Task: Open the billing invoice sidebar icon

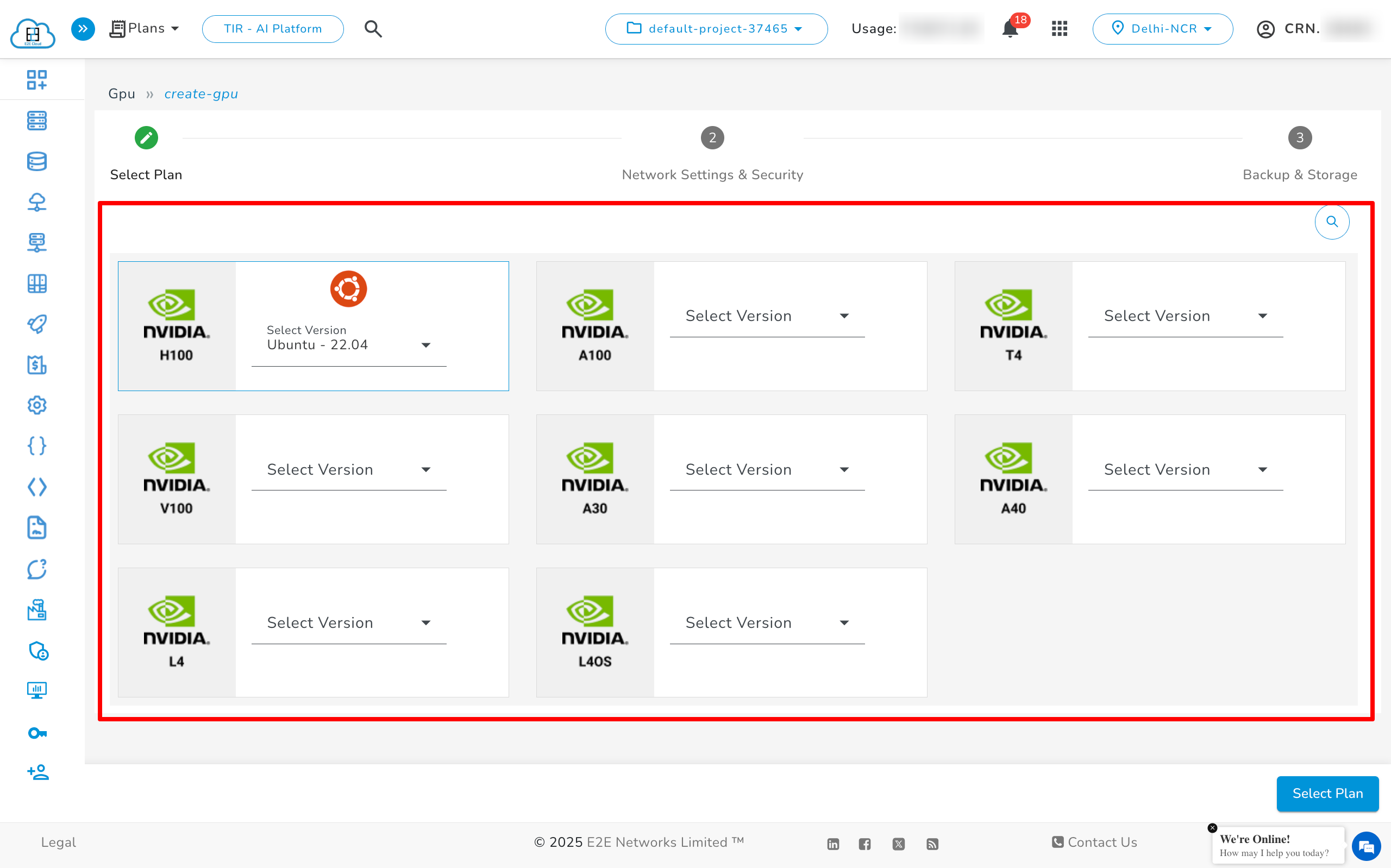Action: (37, 365)
